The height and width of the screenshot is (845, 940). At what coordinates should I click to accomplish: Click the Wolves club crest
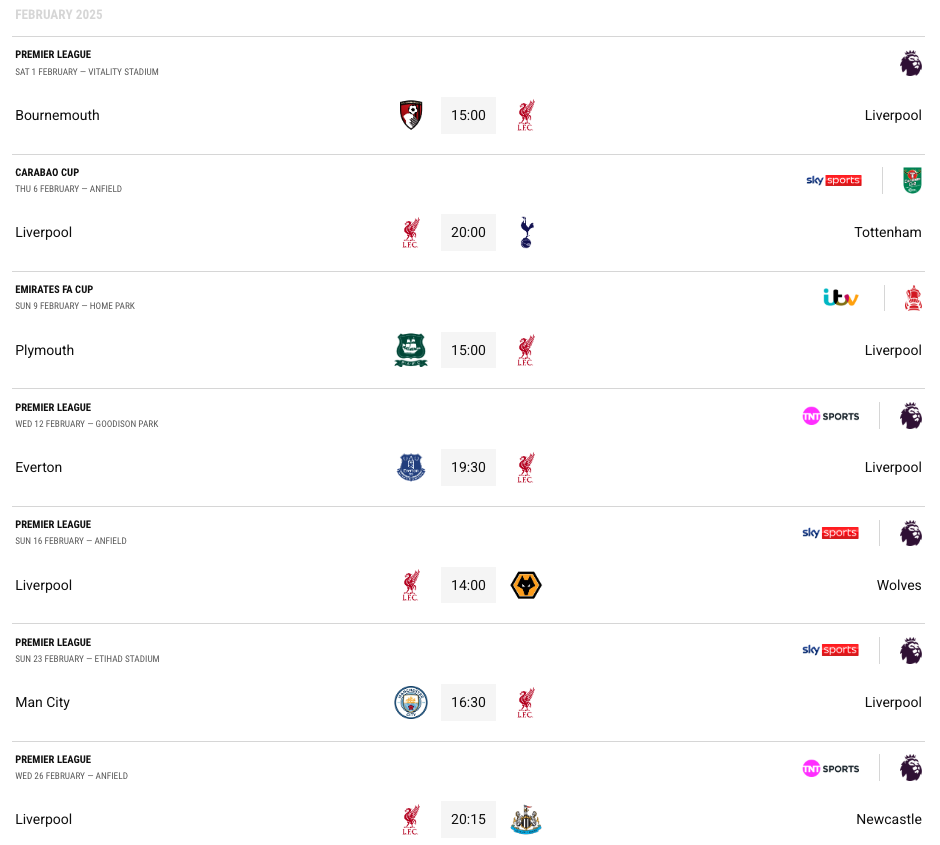coord(526,585)
